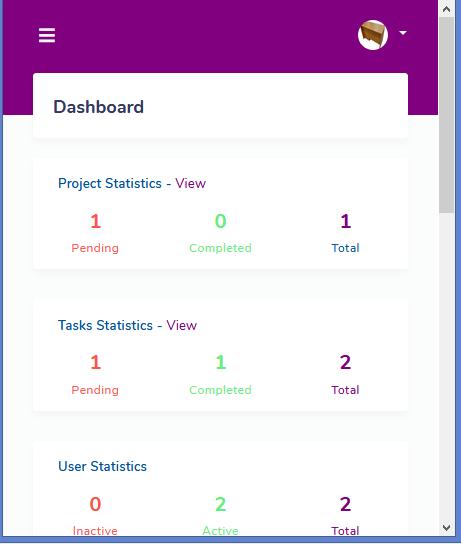Open View link beside Tasks Statistics

pos(181,325)
